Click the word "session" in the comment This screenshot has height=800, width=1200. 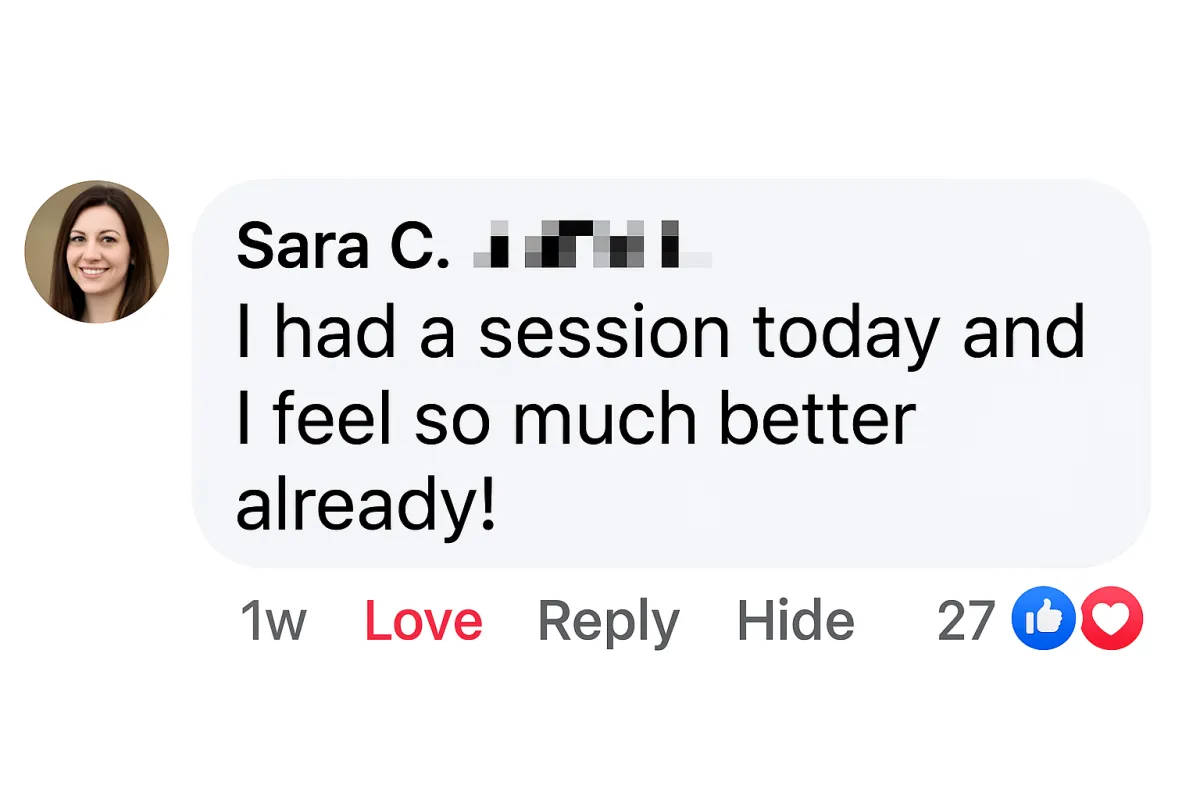point(604,335)
